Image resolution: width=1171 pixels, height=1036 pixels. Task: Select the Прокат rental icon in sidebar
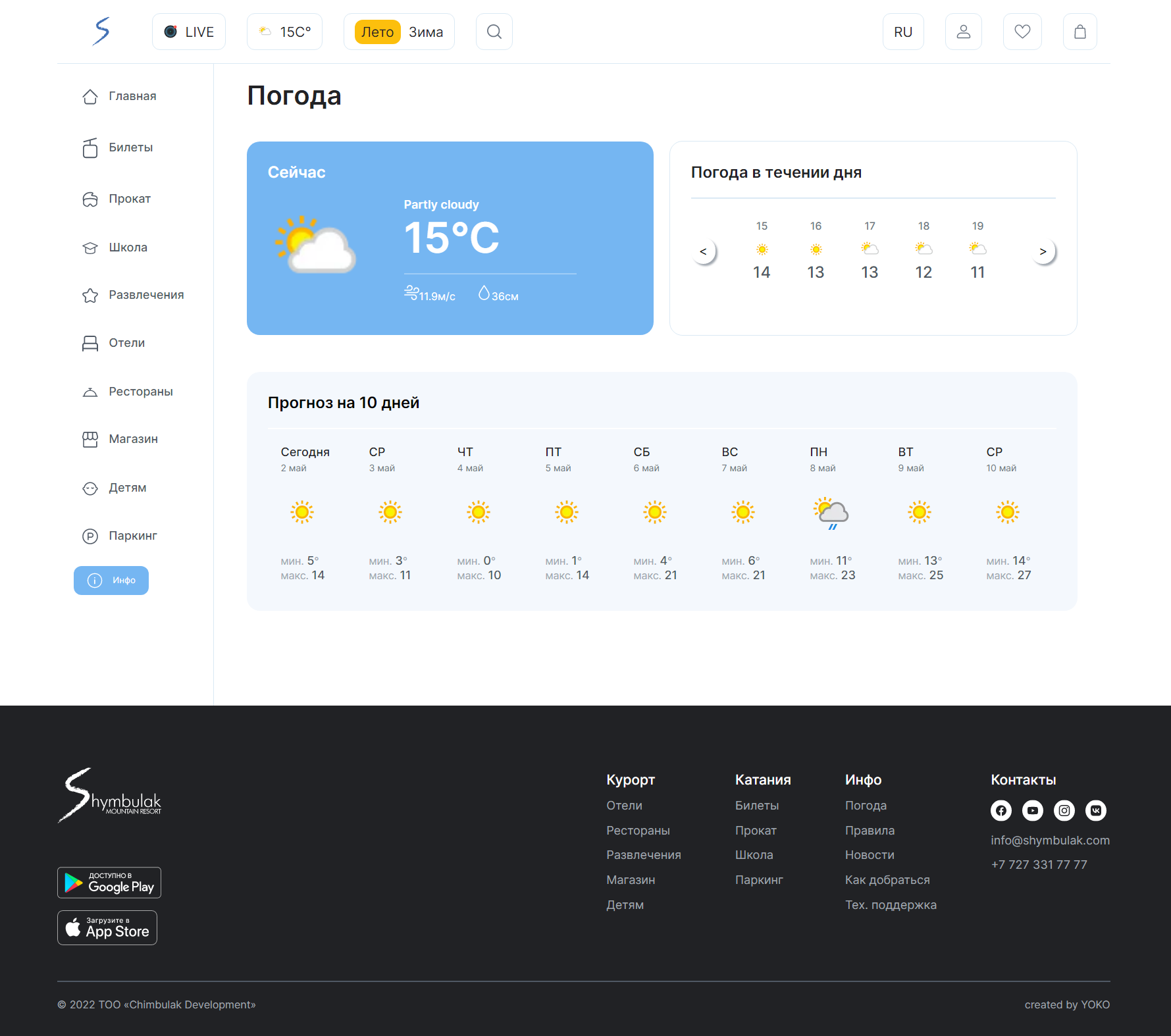click(91, 198)
